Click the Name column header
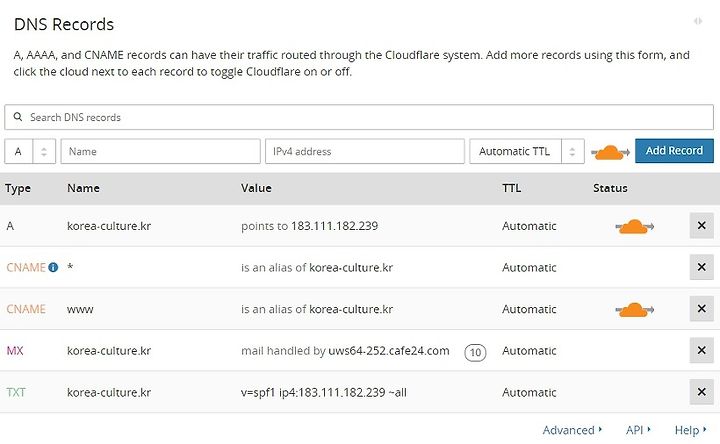Screen dimensions: 720x444 pyautogui.click(x=83, y=188)
